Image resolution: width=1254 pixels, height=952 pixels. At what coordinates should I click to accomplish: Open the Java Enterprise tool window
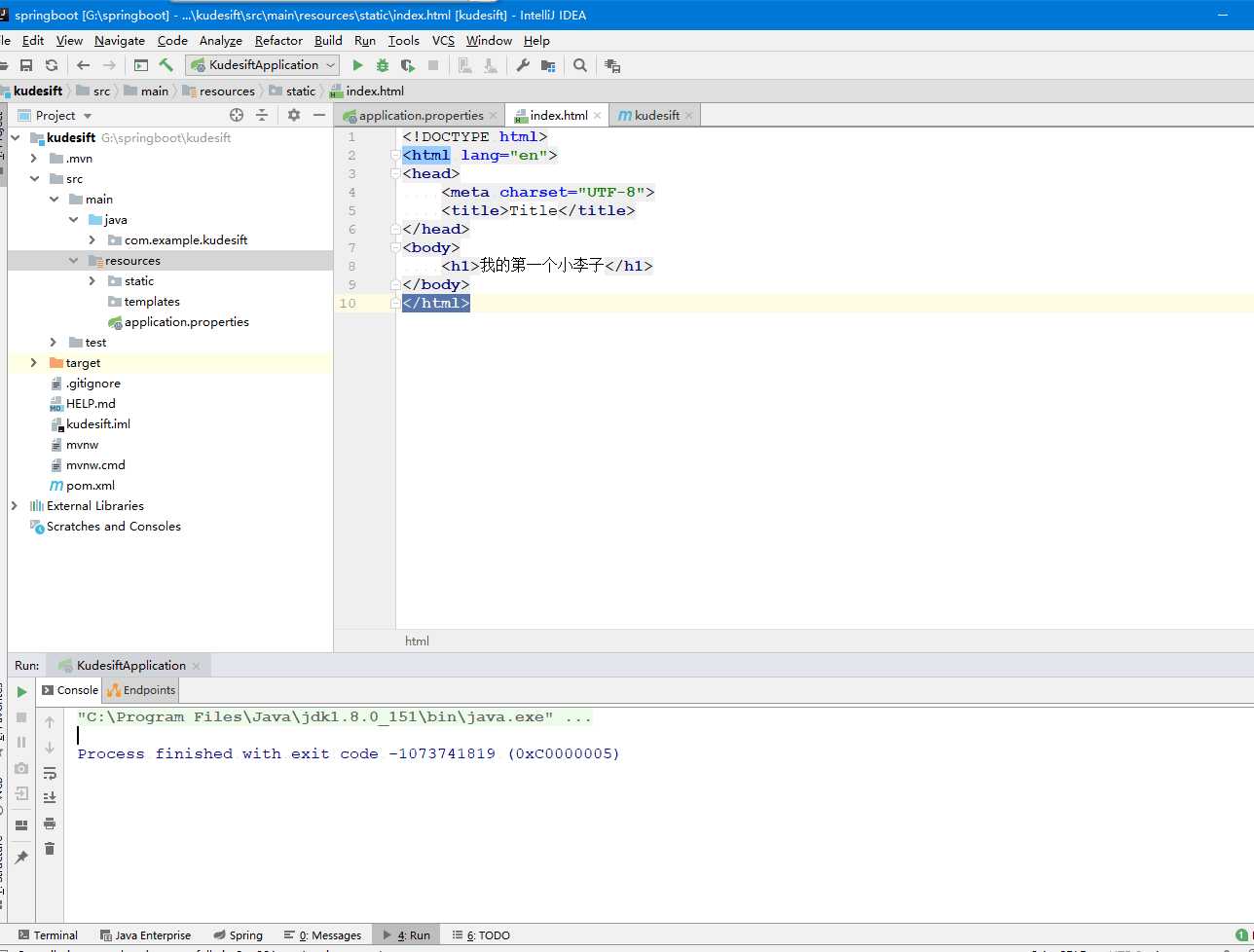coord(145,934)
